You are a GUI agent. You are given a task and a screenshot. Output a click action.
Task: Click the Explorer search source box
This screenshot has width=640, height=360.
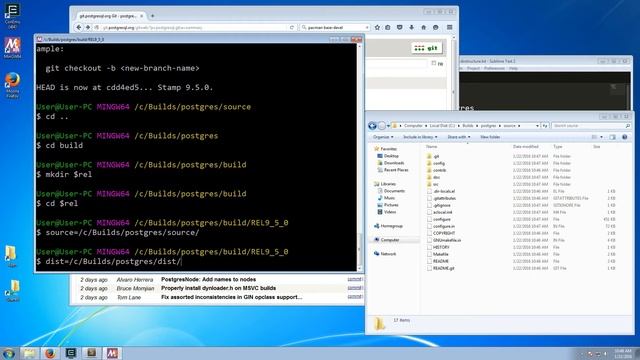click(x=591, y=126)
